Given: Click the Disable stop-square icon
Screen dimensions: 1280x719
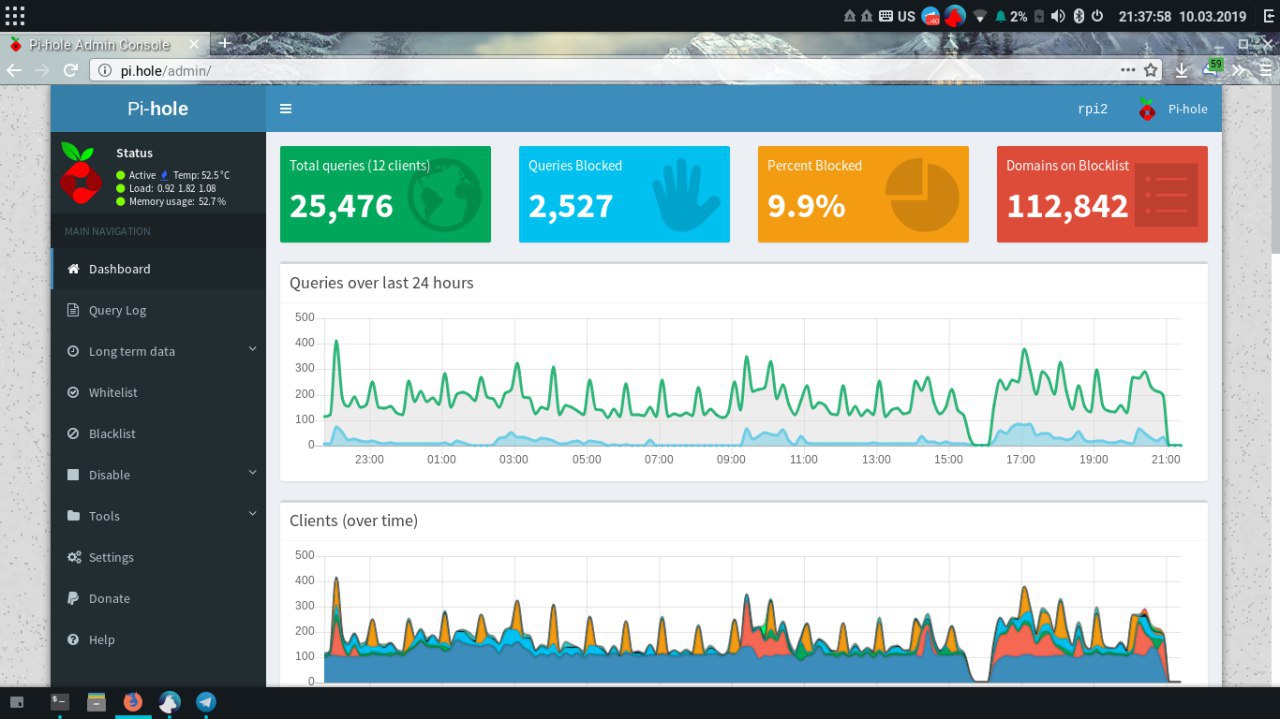Looking at the screenshot, I should pyautogui.click(x=73, y=475).
